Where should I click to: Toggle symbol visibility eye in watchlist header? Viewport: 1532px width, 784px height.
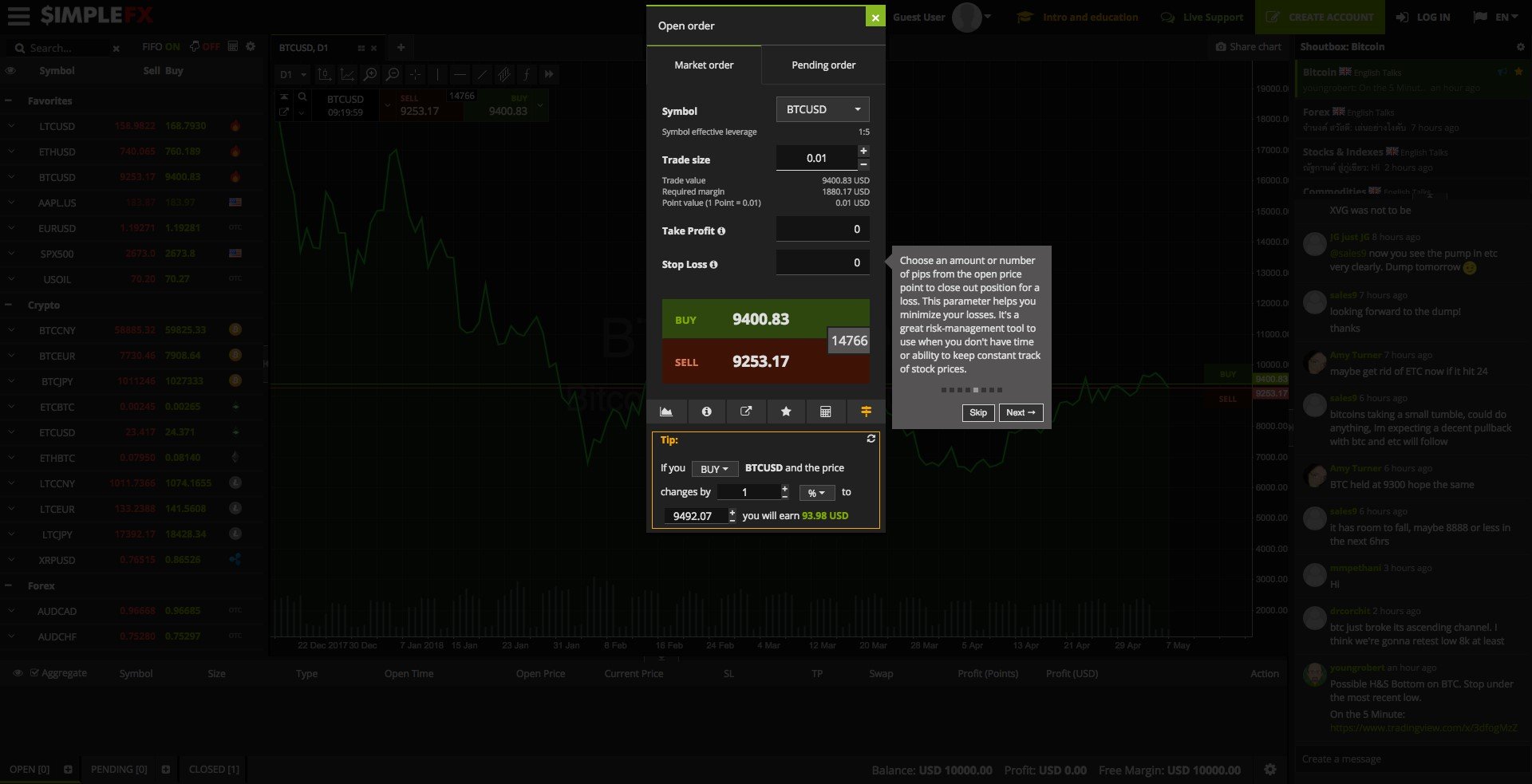11,71
